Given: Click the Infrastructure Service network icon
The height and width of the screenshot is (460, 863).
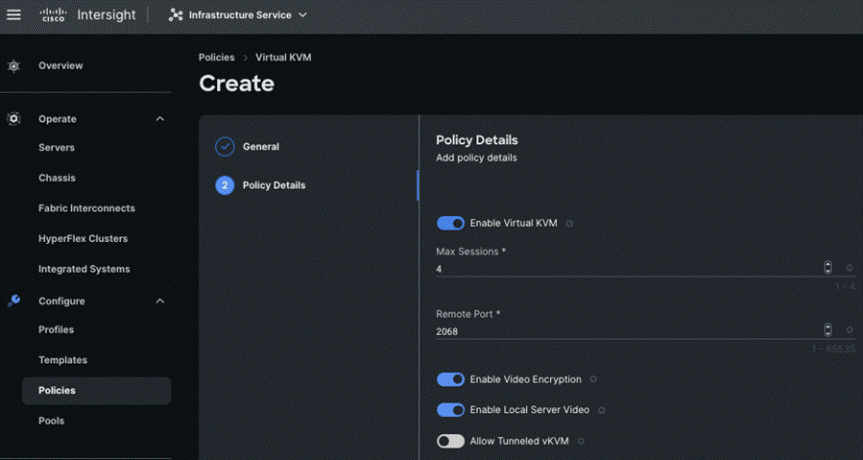Looking at the screenshot, I should coord(176,15).
